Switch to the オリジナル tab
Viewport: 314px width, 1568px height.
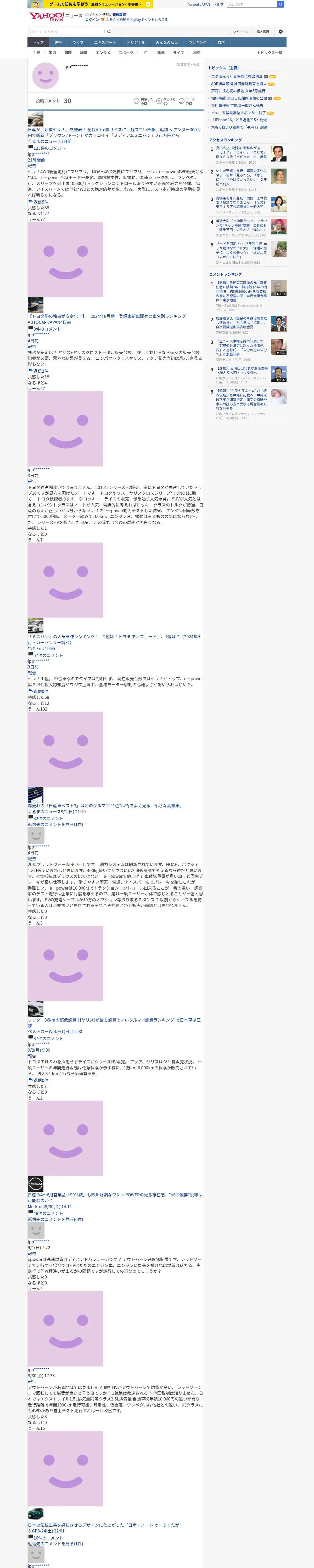click(x=136, y=43)
